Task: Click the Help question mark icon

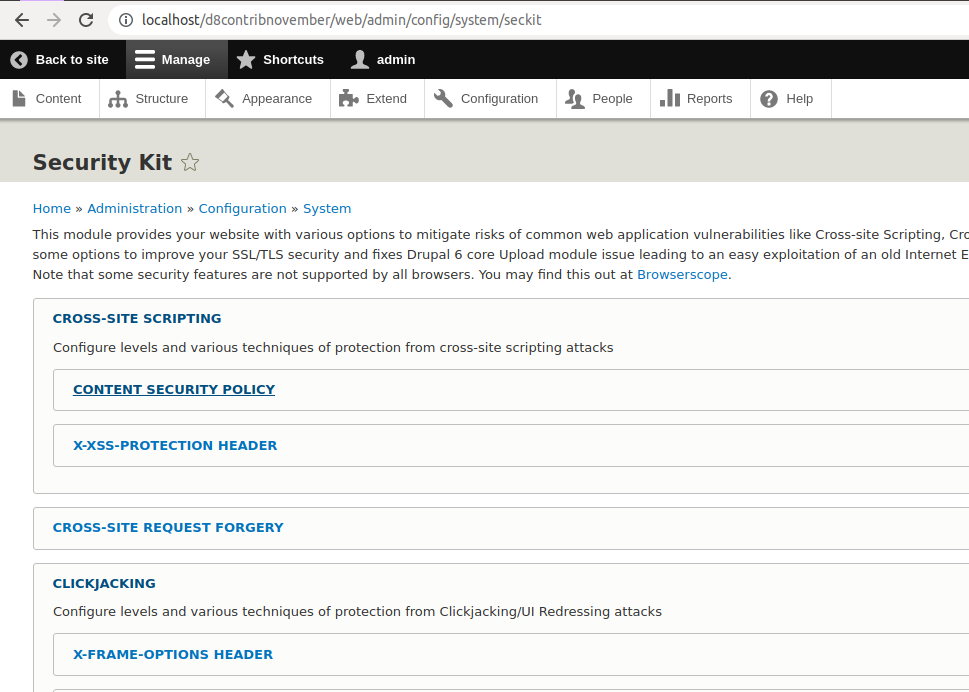Action: click(x=767, y=98)
